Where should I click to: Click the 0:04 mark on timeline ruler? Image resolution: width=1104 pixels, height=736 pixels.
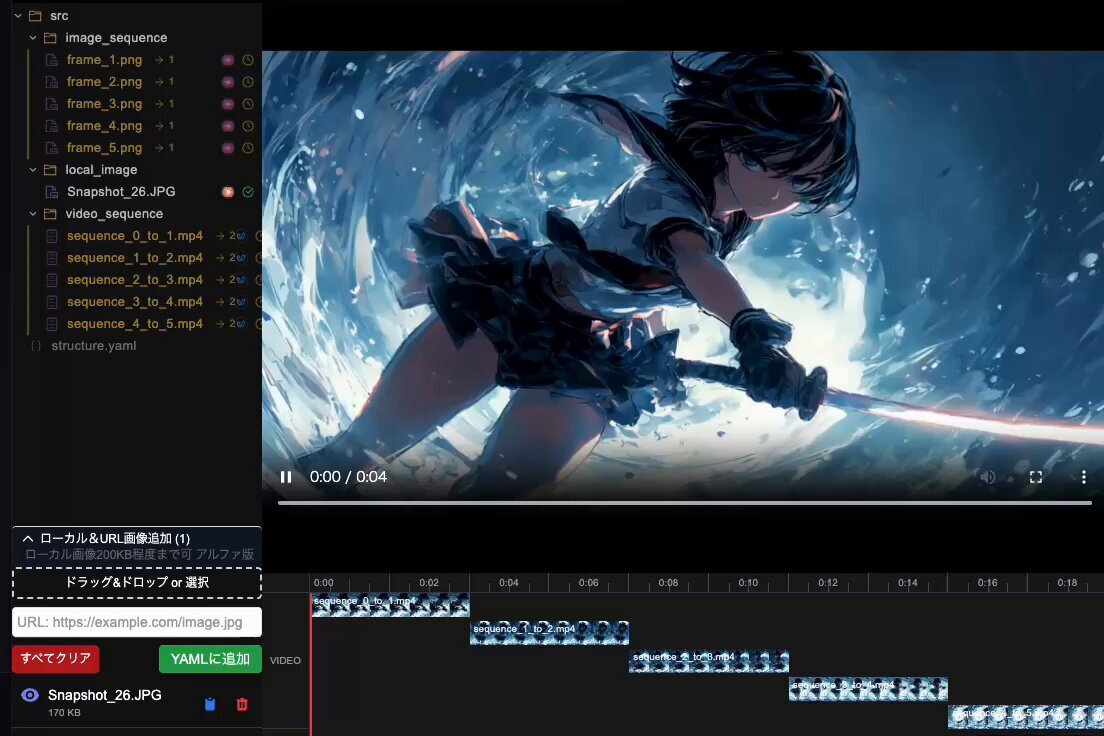click(508, 582)
